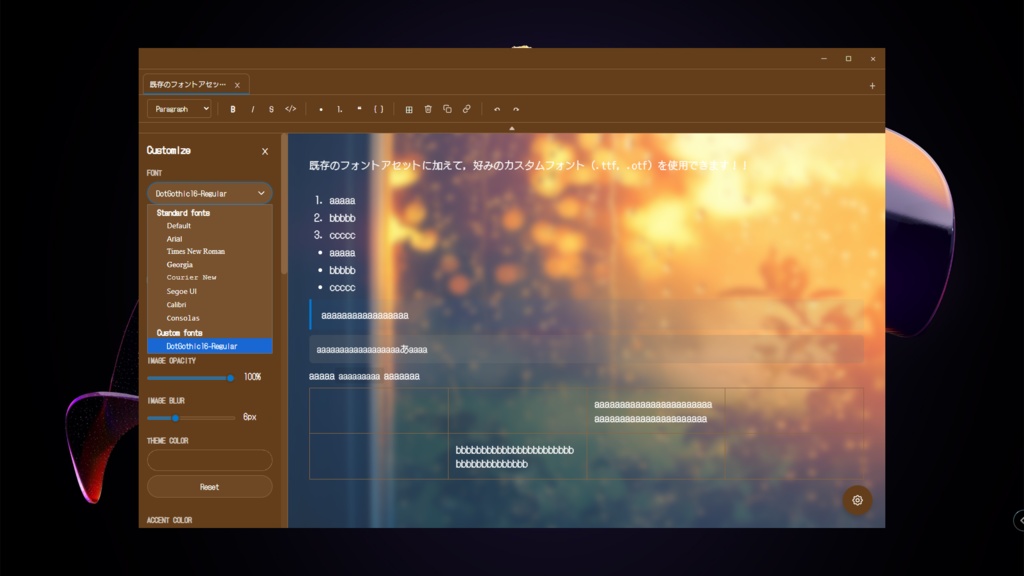Viewport: 1024px width, 576px height.
Task: Open settings with the gear button
Action: pyautogui.click(x=857, y=500)
